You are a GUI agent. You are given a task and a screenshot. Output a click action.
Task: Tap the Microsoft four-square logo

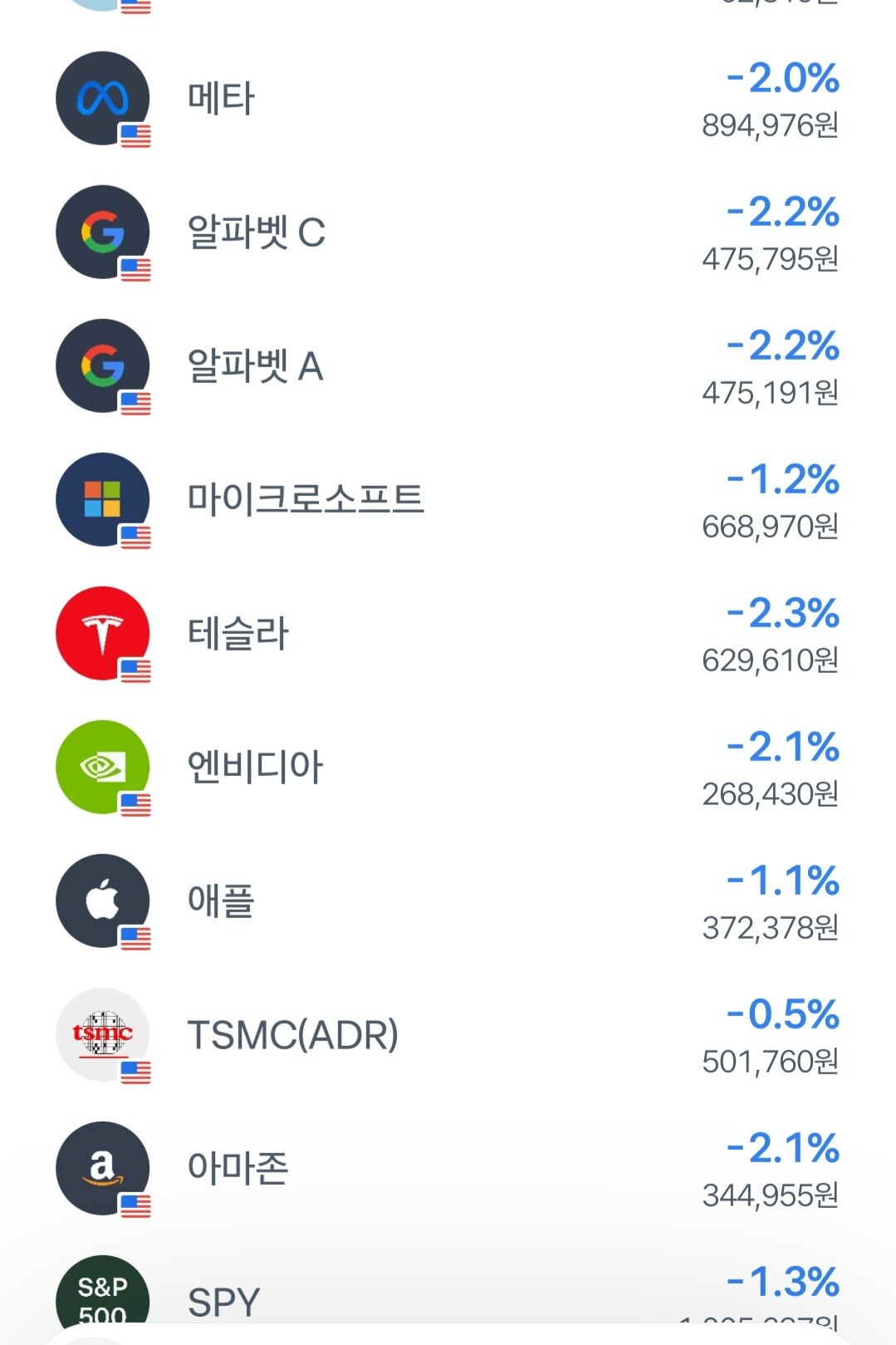103,500
